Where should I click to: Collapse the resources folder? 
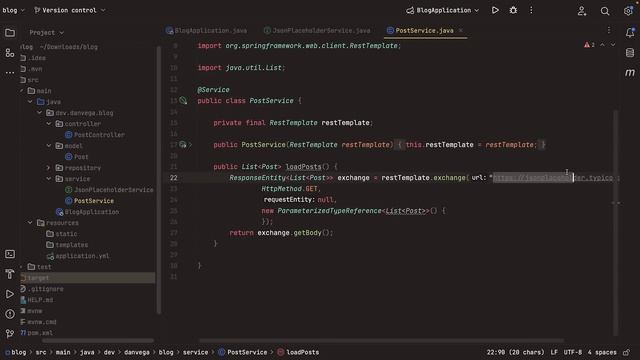click(x=30, y=223)
